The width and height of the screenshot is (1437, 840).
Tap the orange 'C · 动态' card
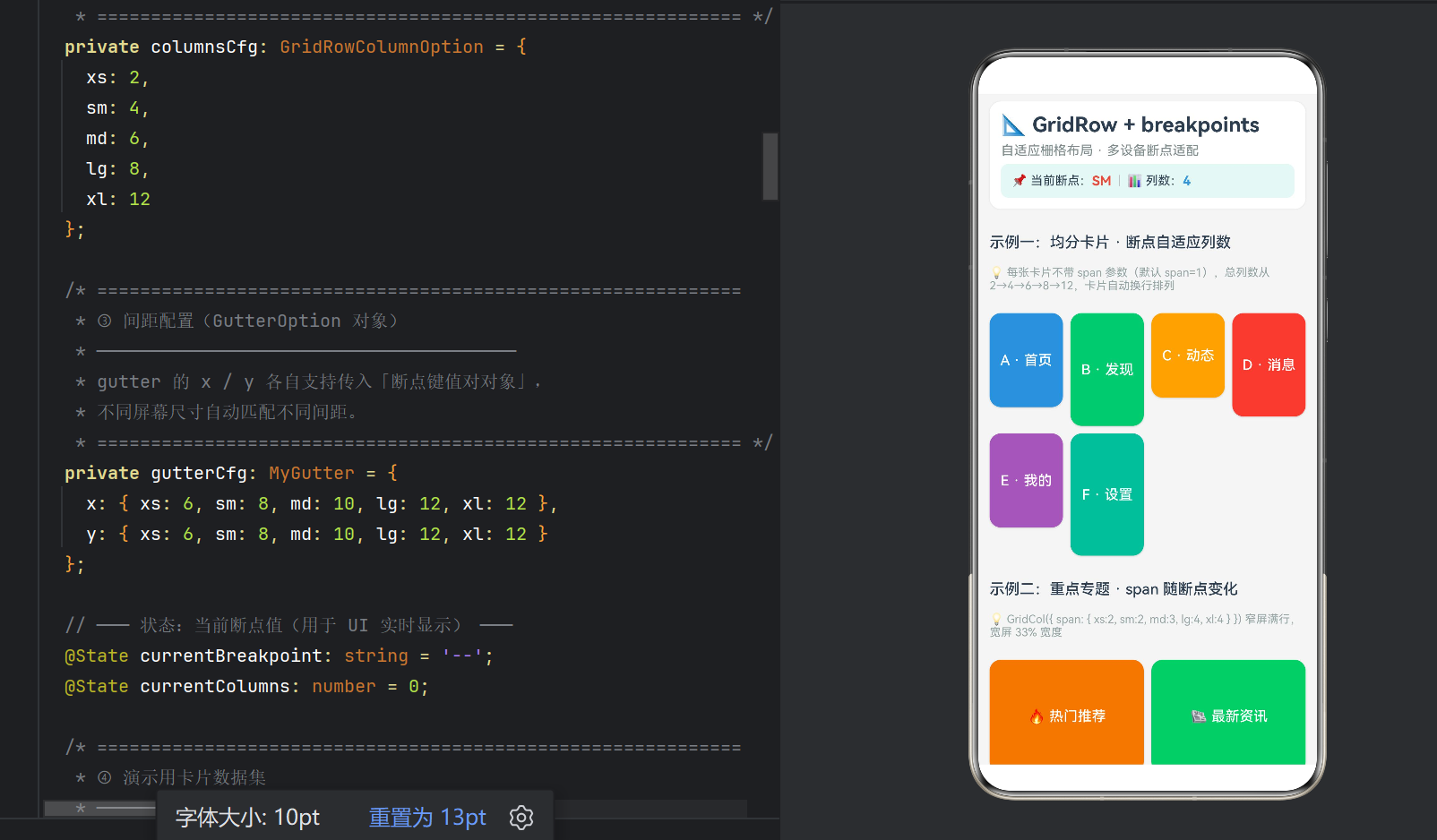(x=1187, y=356)
